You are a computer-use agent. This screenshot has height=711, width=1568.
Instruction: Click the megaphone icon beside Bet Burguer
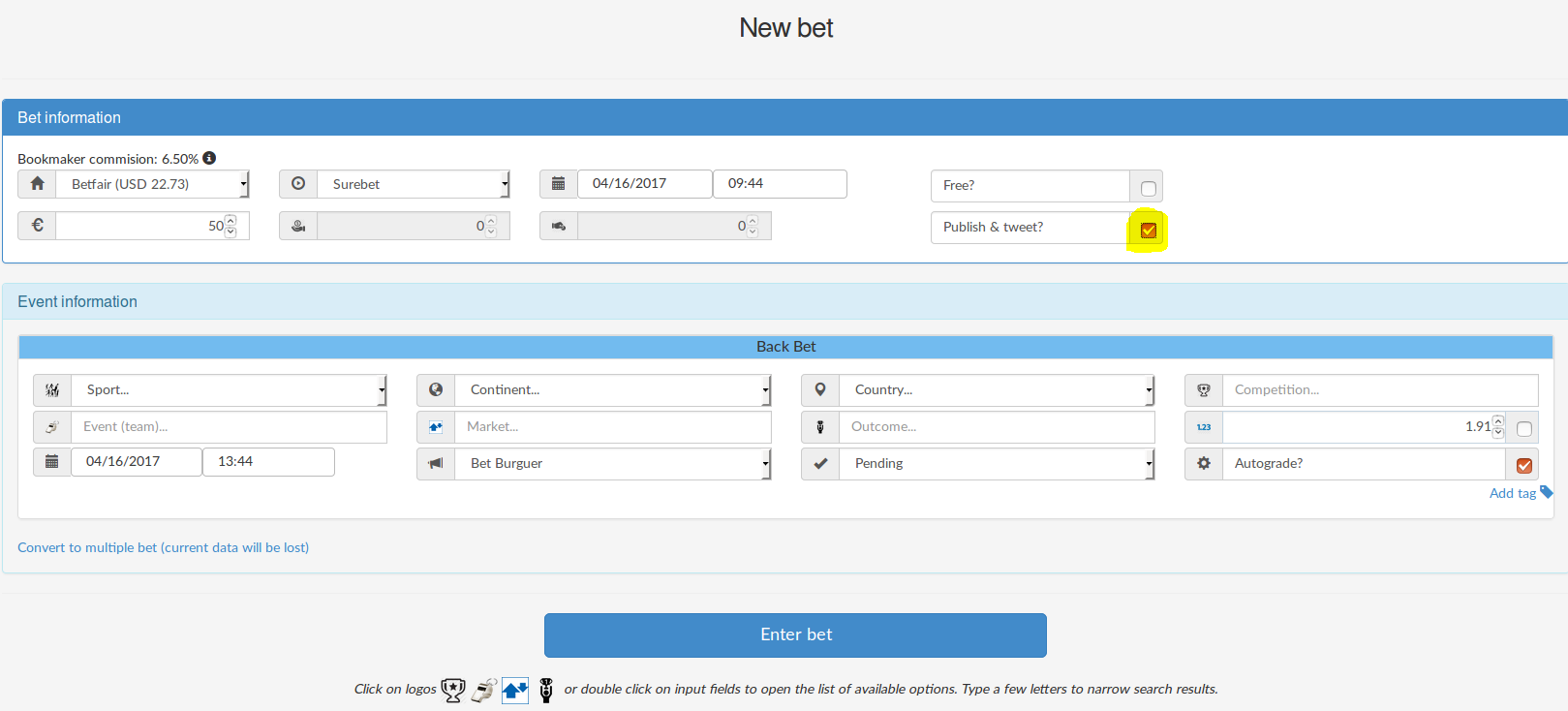click(436, 463)
